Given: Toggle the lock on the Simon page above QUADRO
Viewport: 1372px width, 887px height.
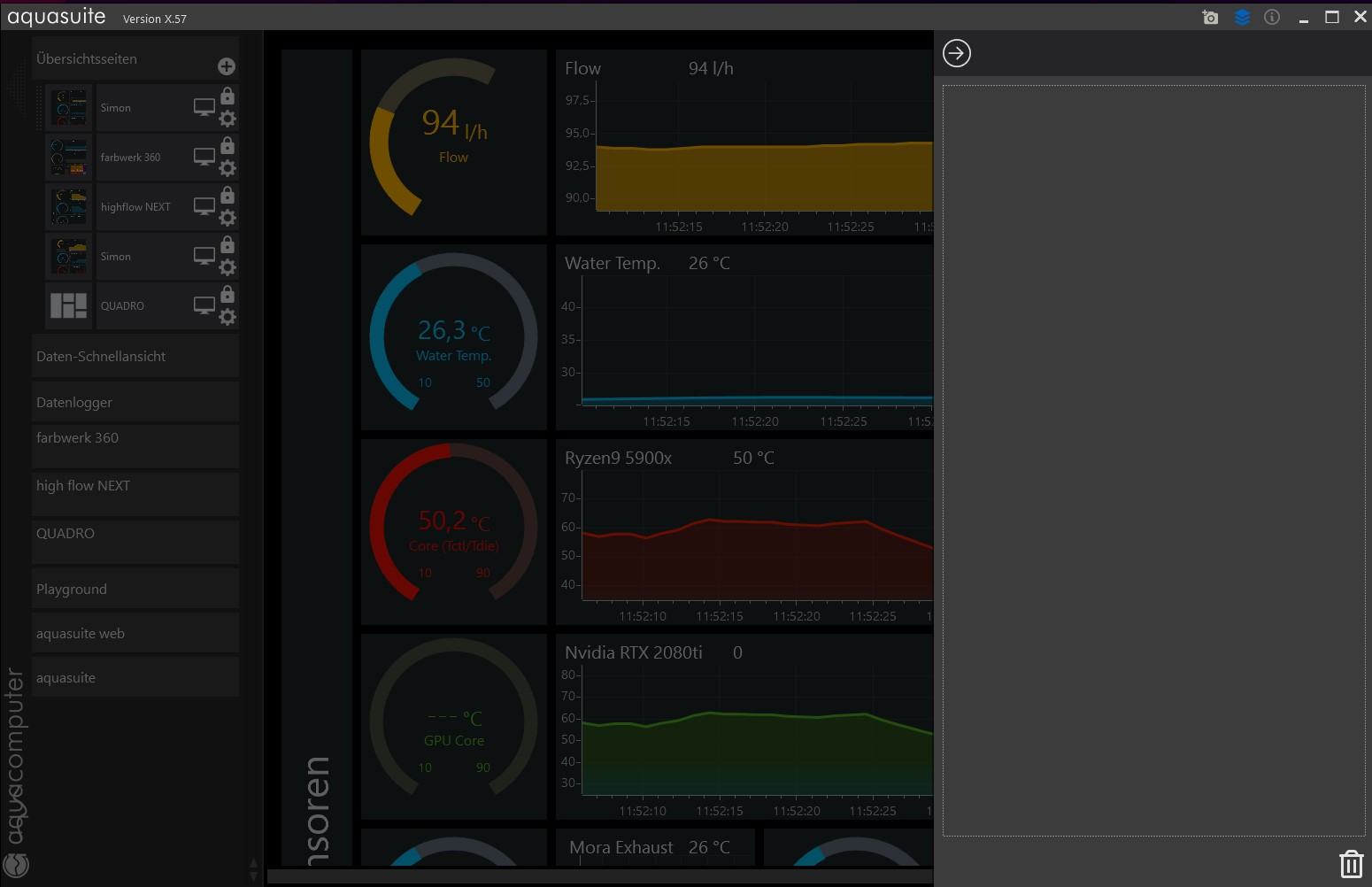Looking at the screenshot, I should coord(227,244).
